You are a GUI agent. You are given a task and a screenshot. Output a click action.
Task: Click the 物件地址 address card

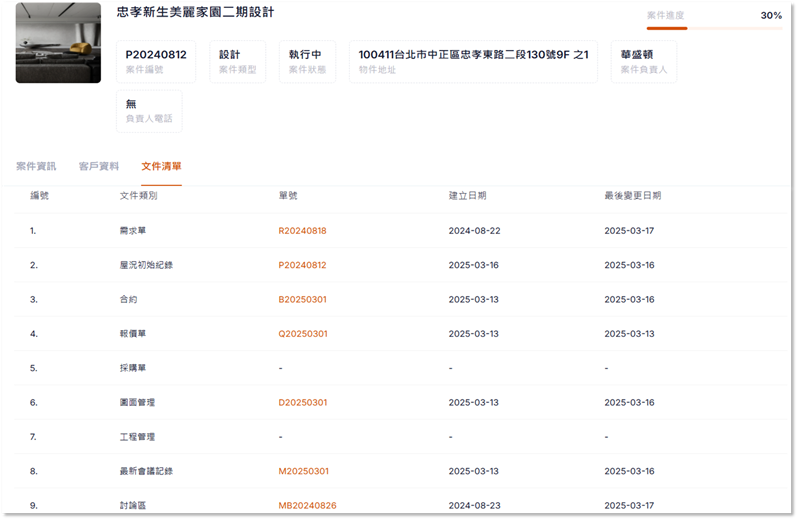coord(473,61)
